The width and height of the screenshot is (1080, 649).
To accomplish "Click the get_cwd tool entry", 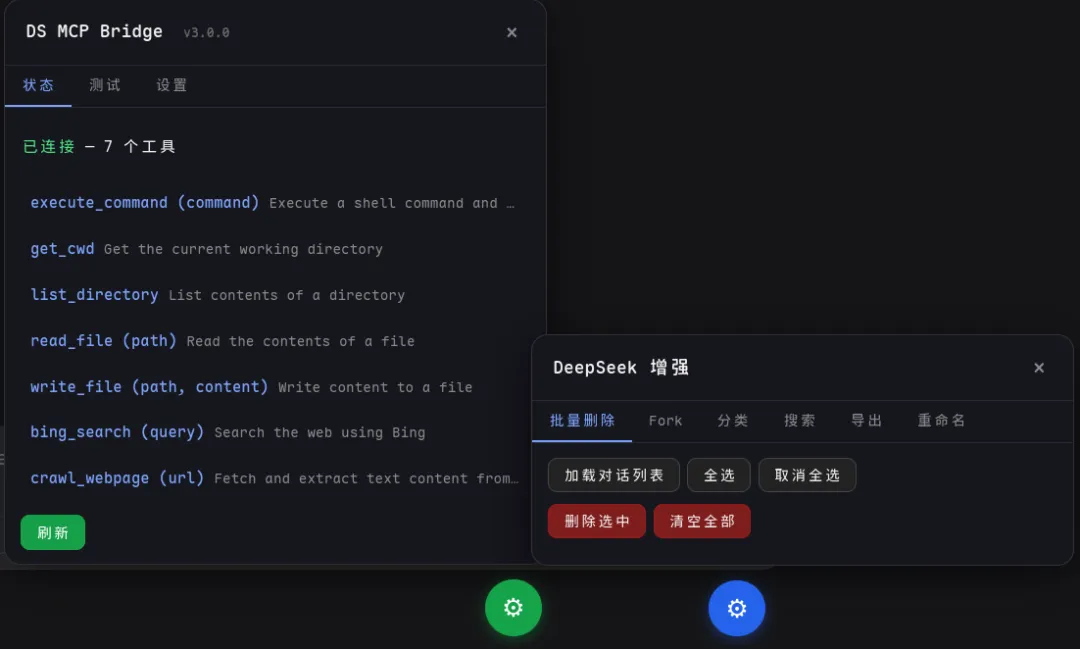I will pos(273,249).
